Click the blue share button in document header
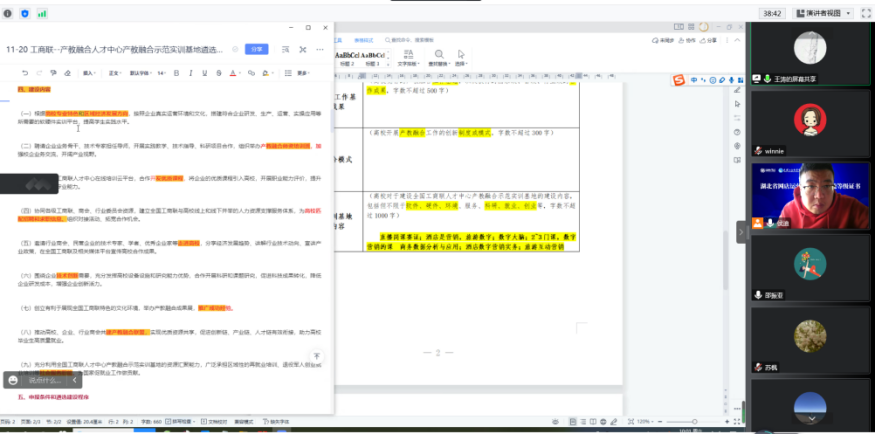Image resolution: width=875 pixels, height=434 pixels. click(x=257, y=48)
